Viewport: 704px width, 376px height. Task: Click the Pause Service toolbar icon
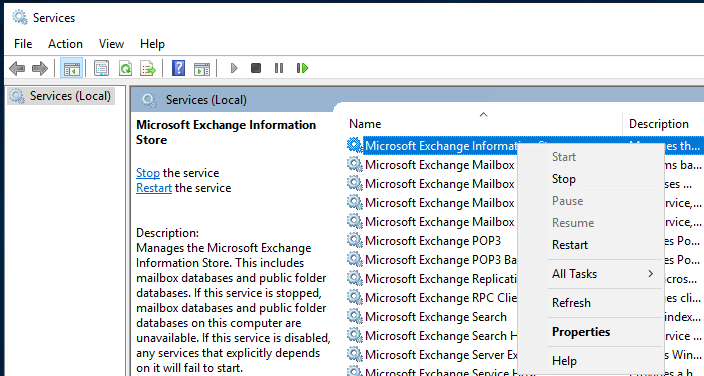tap(279, 68)
